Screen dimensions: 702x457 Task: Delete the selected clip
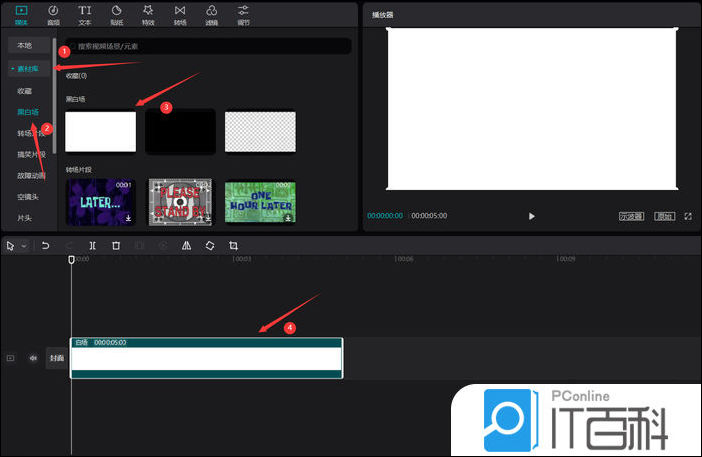point(116,245)
